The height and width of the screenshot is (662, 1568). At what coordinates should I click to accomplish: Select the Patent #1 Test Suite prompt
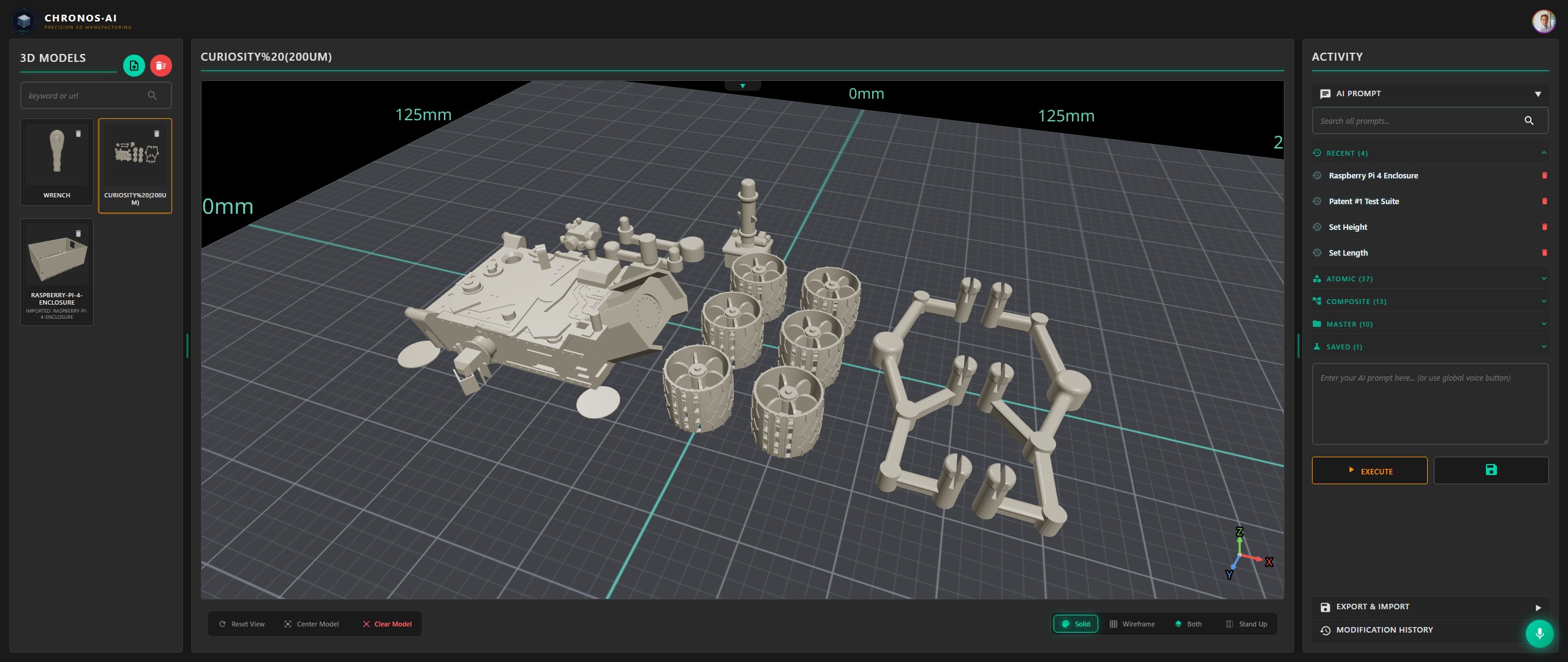[1363, 202]
